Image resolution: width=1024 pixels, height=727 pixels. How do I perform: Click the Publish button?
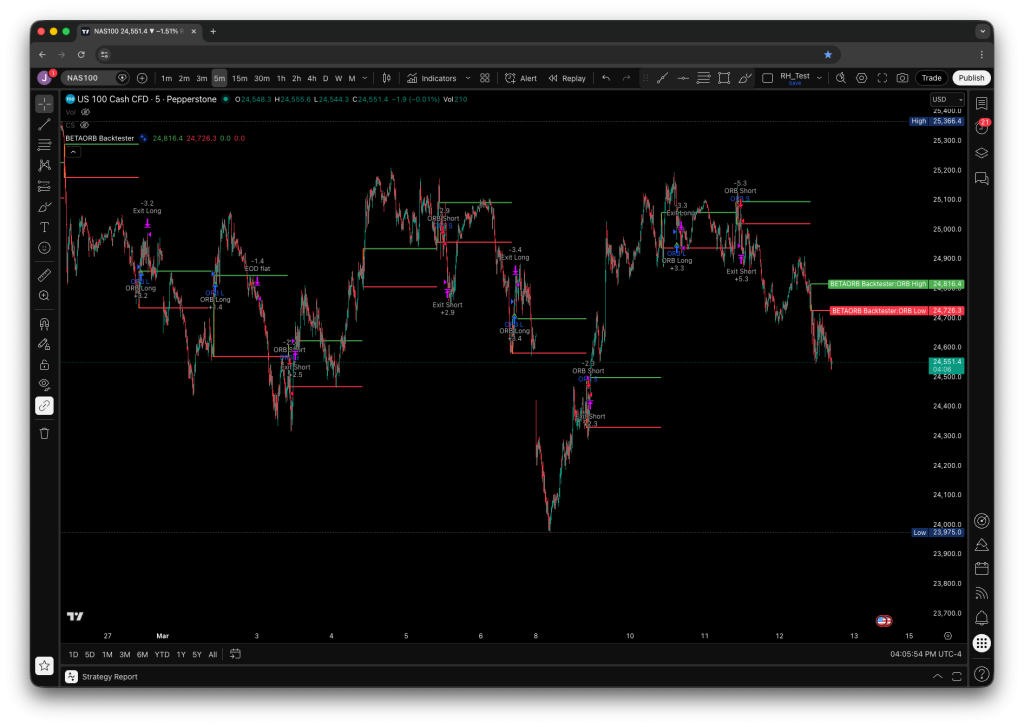[x=970, y=78]
